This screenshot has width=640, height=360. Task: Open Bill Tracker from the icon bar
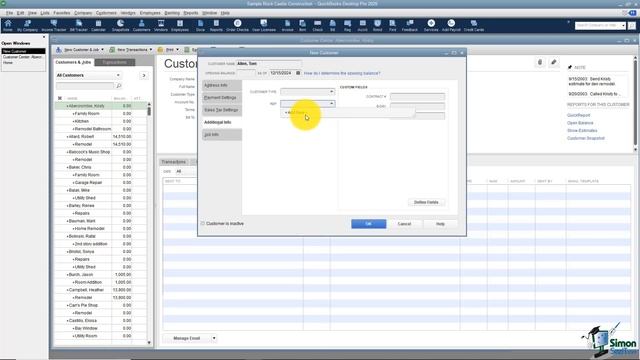(79, 25)
